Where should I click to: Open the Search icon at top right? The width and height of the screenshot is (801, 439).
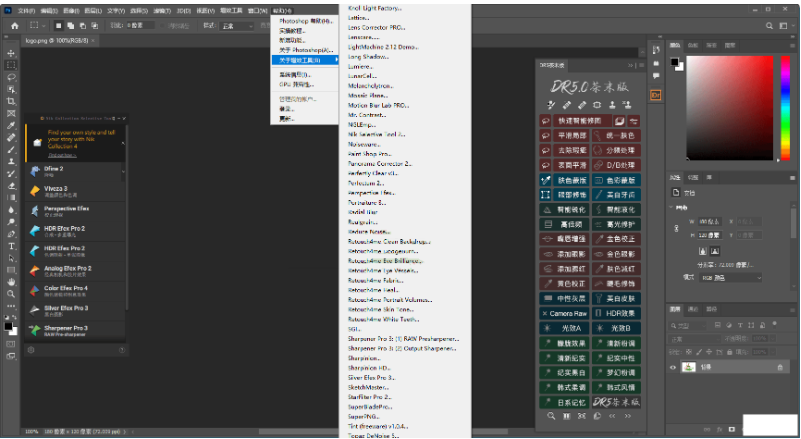point(769,26)
